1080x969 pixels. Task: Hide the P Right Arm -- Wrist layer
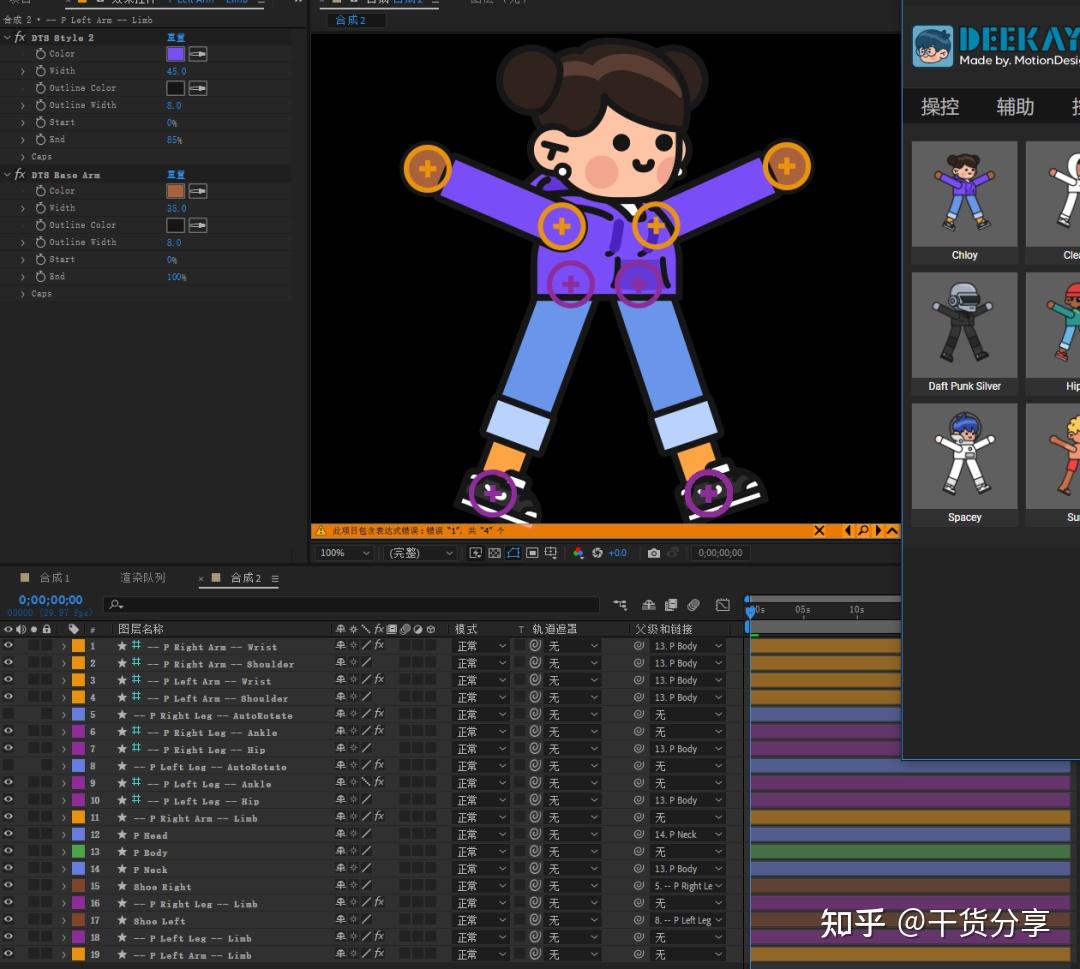[x=8, y=646]
